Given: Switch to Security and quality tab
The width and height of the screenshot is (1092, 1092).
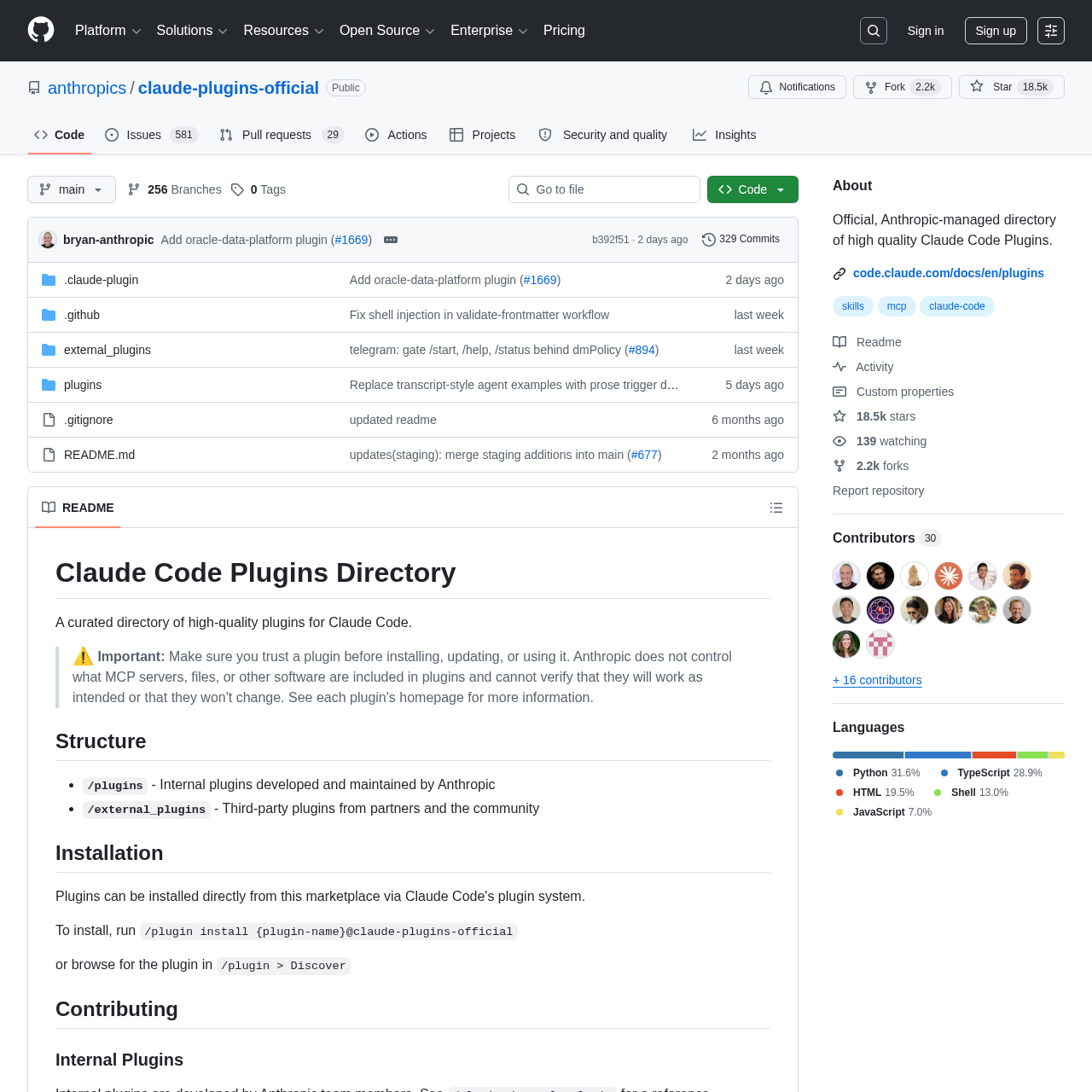Looking at the screenshot, I should click(603, 135).
